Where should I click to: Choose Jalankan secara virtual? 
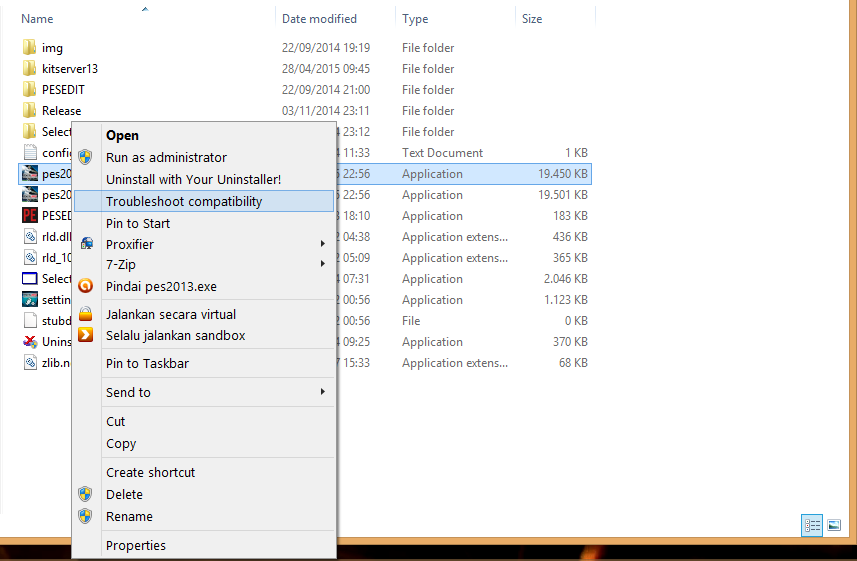tap(203, 314)
